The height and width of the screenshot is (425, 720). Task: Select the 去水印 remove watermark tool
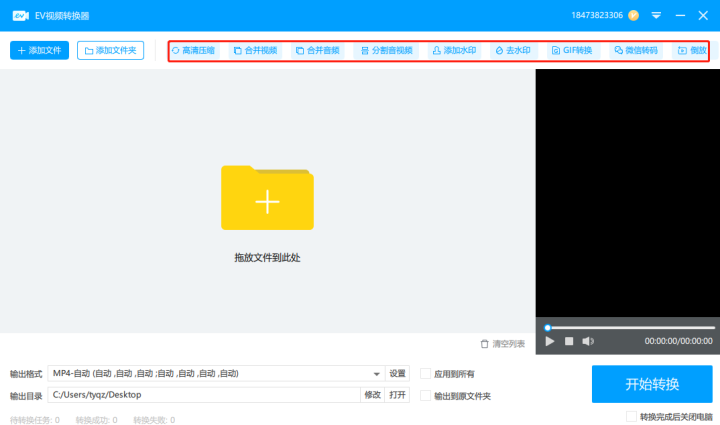pyautogui.click(x=513, y=50)
